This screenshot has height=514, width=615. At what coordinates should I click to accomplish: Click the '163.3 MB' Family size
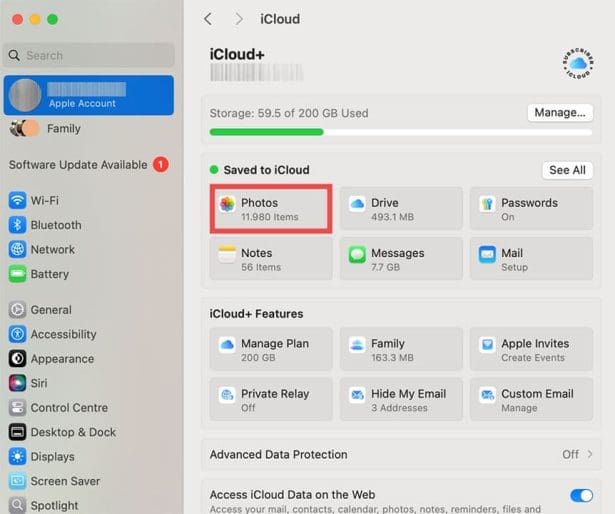392,358
